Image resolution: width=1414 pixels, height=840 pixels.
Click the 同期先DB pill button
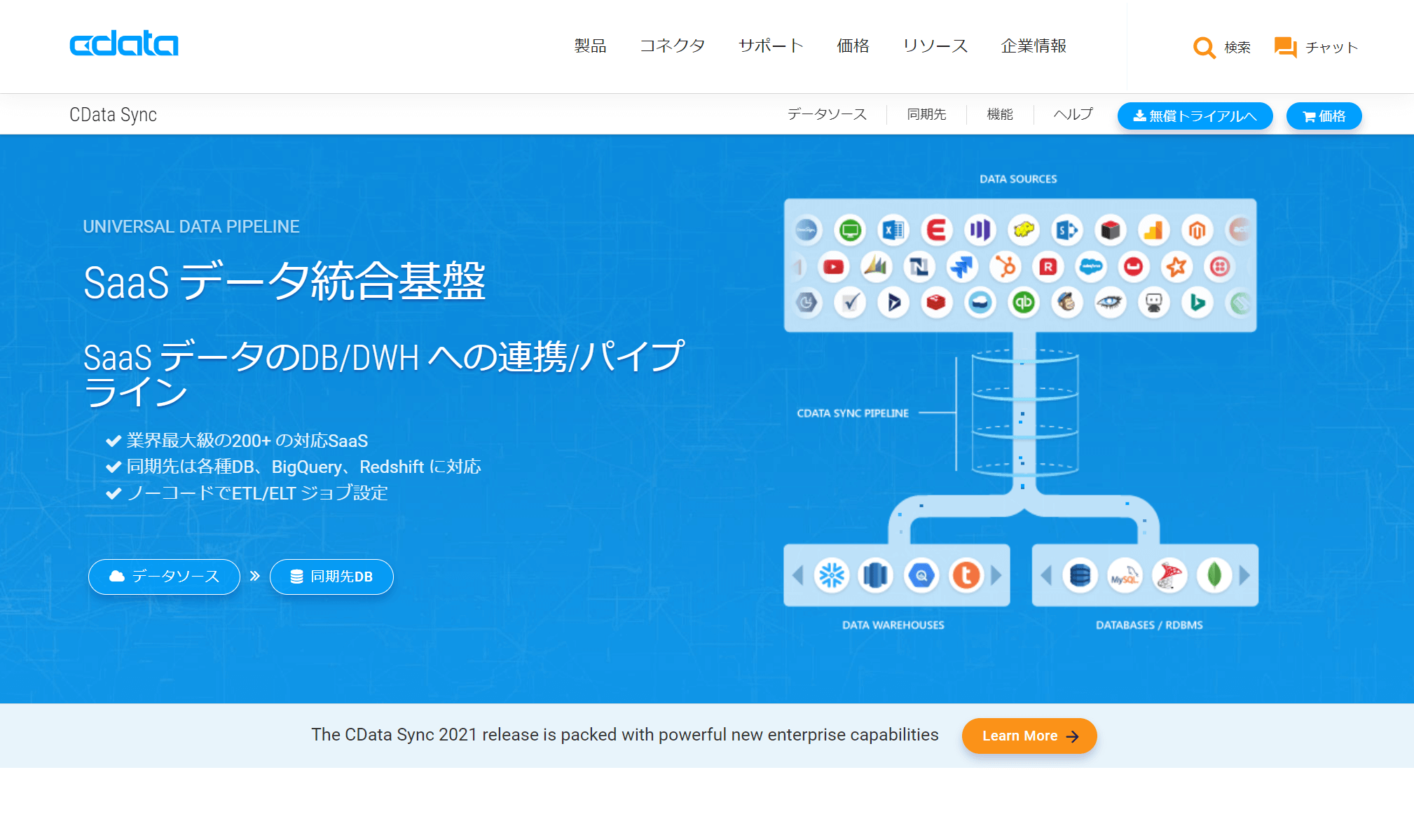331,577
